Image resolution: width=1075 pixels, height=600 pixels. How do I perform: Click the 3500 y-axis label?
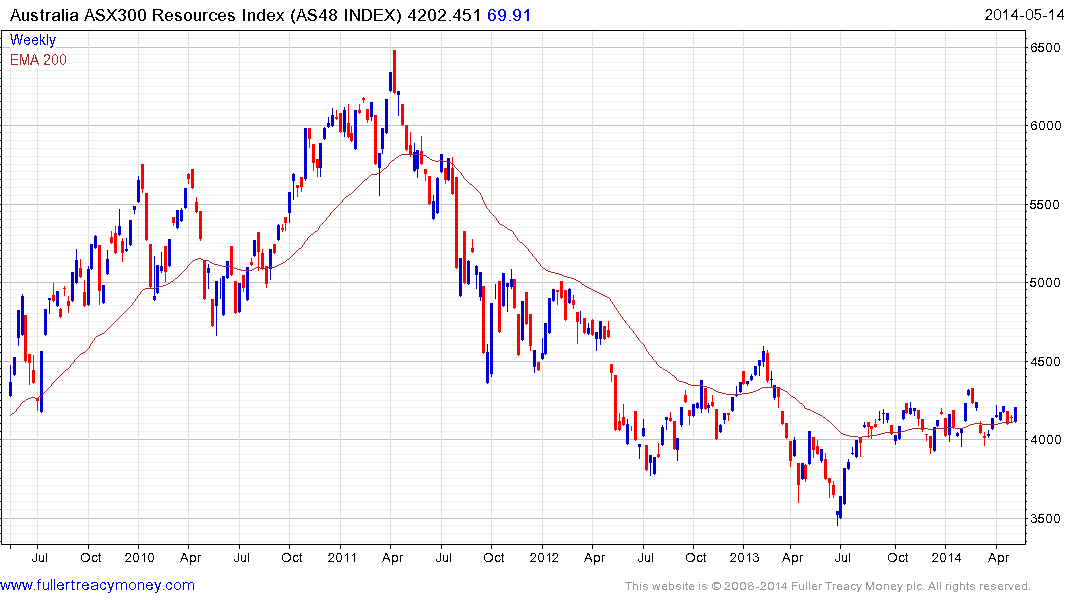[x=1045, y=518]
